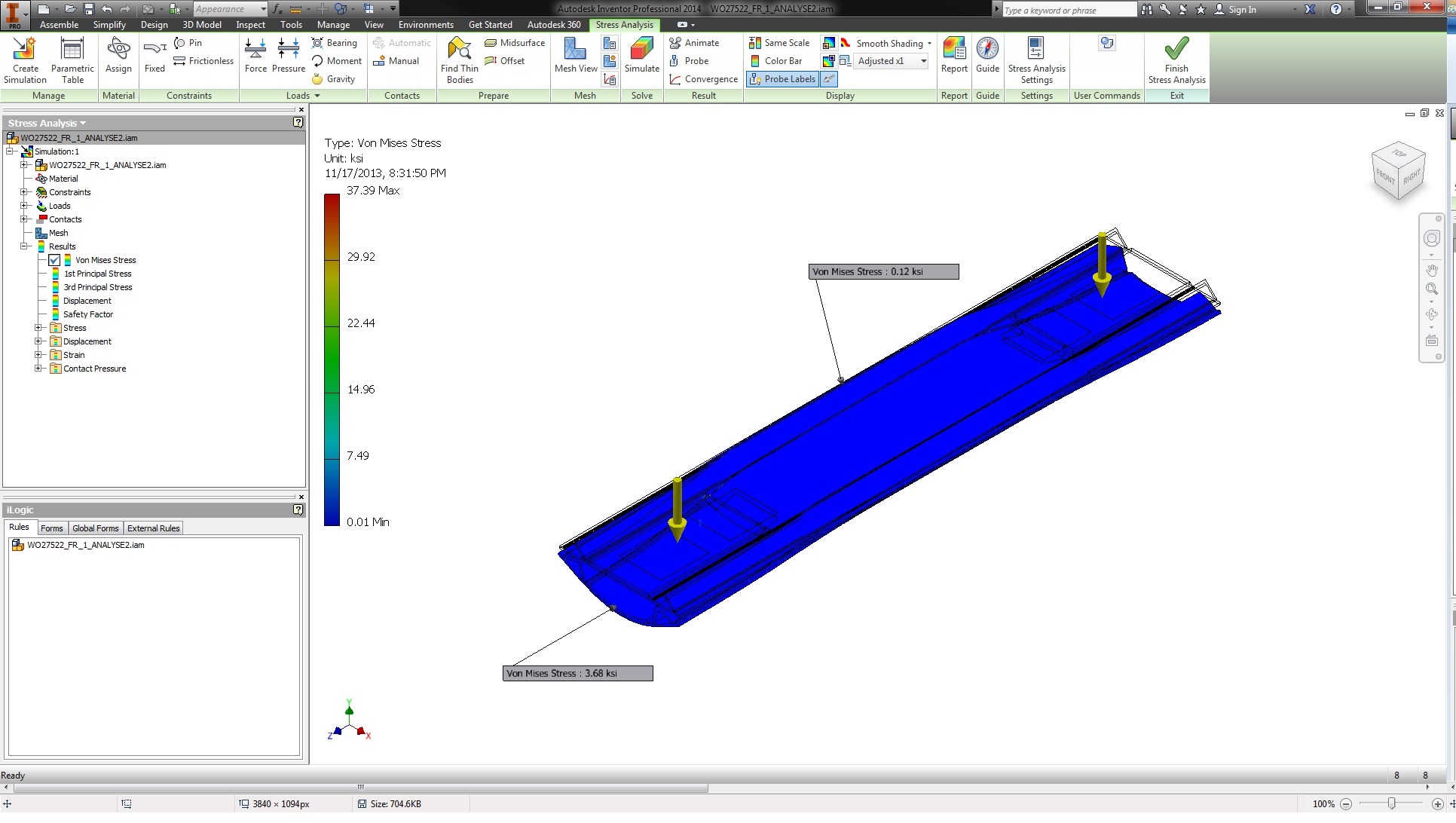Click the Simulate icon
This screenshot has width=1456, height=823.
tap(641, 50)
